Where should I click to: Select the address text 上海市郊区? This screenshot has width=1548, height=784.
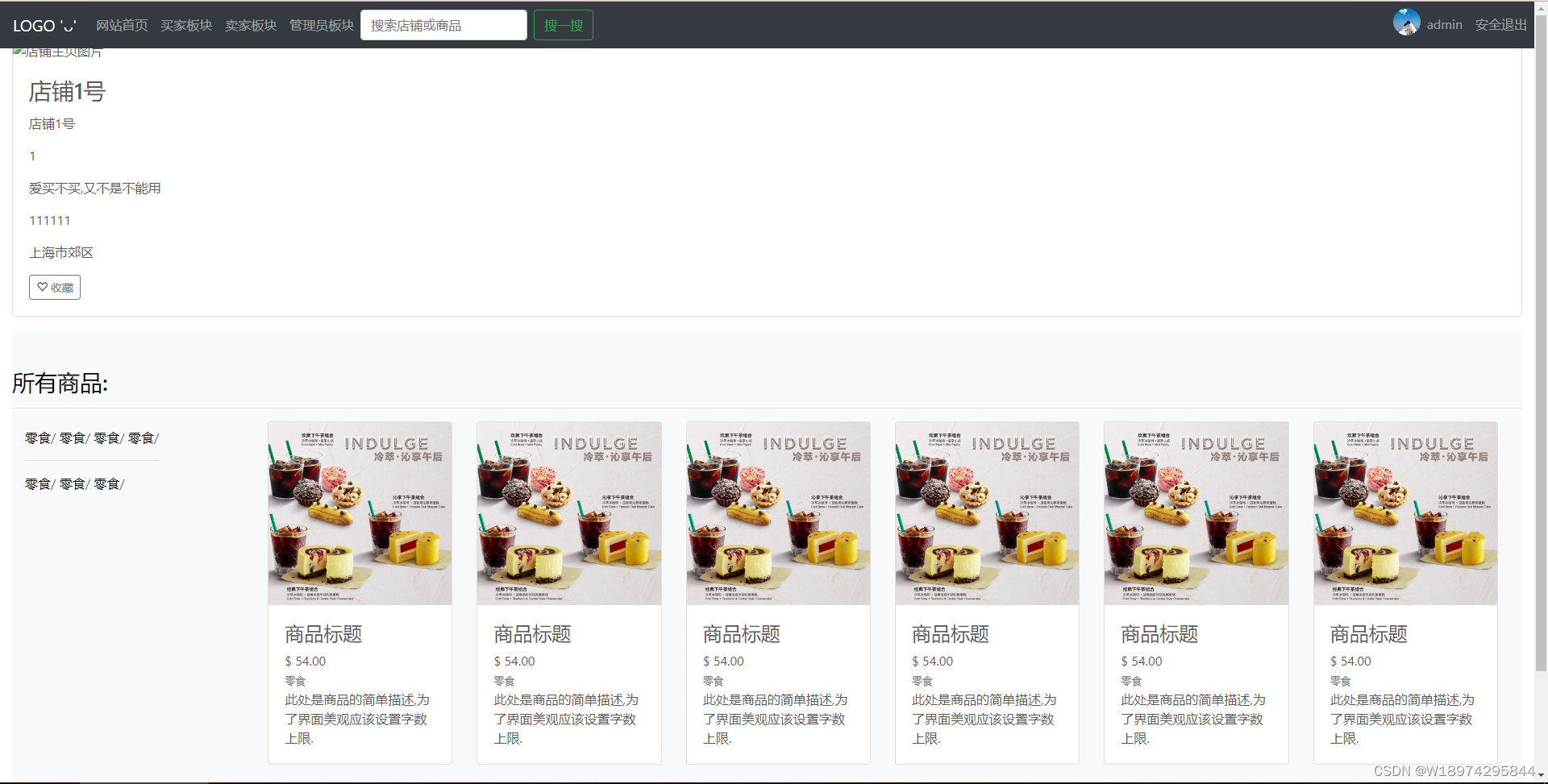click(x=61, y=253)
